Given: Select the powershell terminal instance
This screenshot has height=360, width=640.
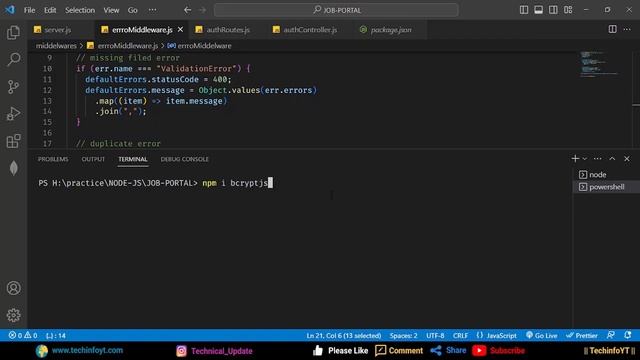Looking at the screenshot, I should pyautogui.click(x=606, y=187).
